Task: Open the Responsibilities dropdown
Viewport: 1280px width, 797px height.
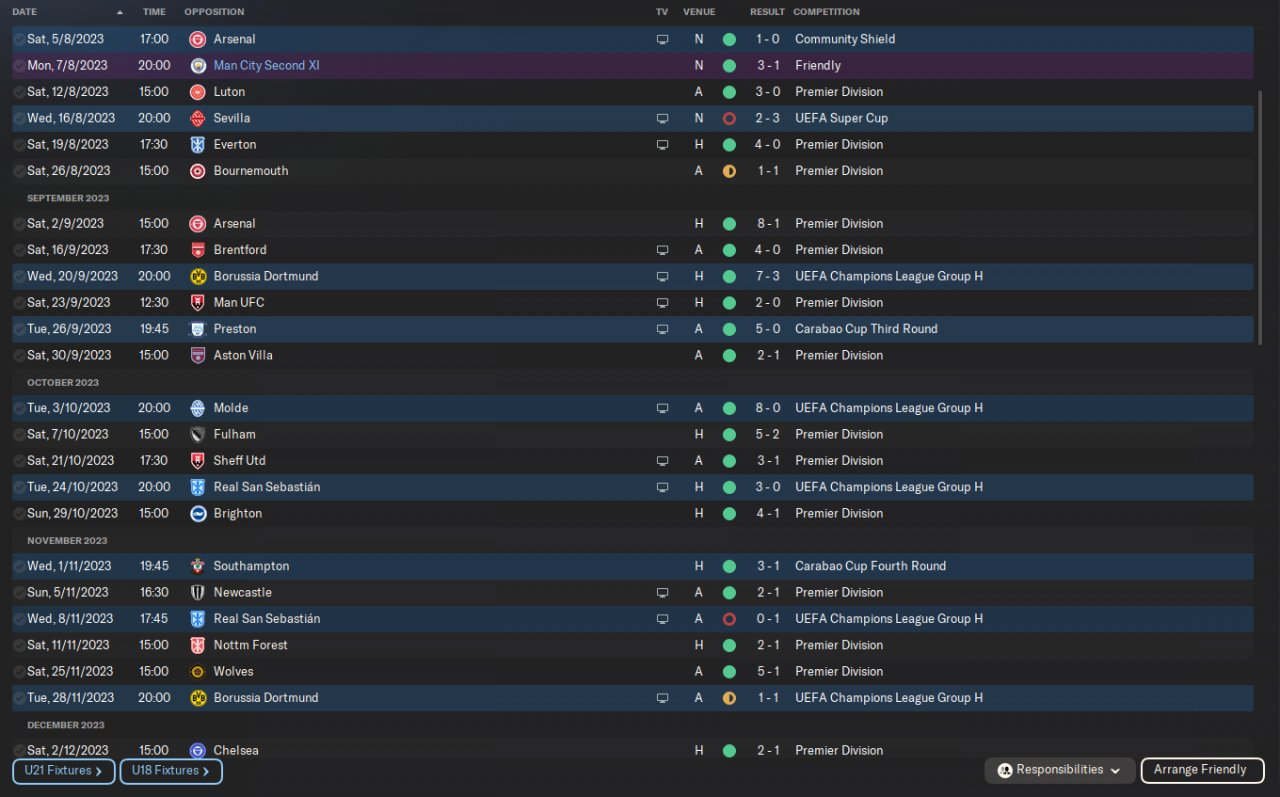Action: 1060,770
